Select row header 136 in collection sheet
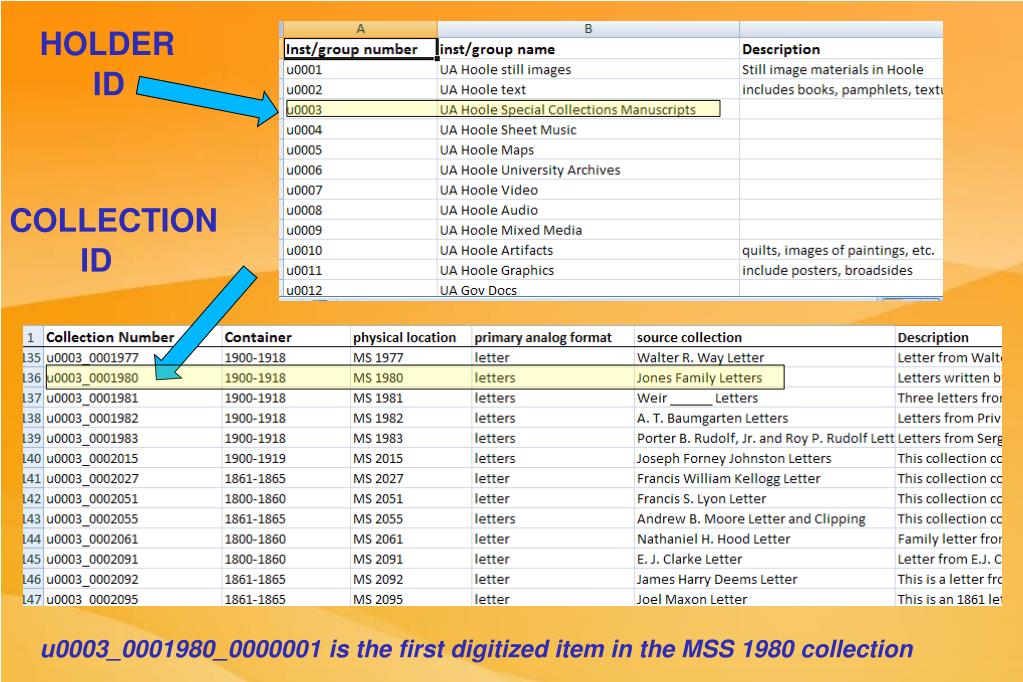Screen dimensions: 1023x682 (x=32, y=378)
